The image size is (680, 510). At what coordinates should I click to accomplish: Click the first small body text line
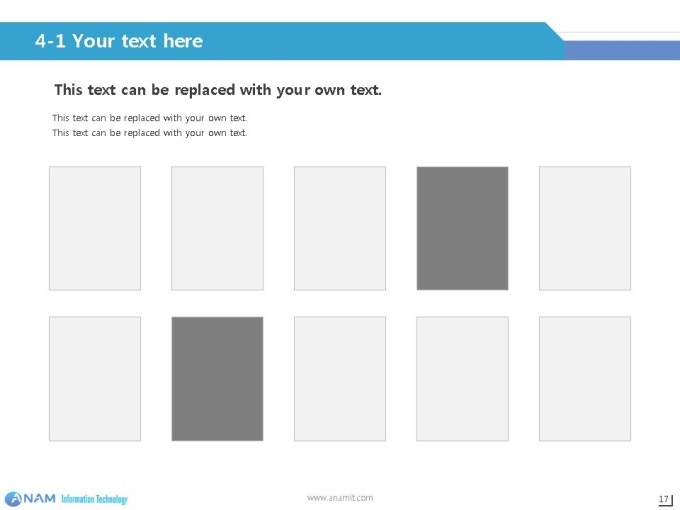point(150,118)
